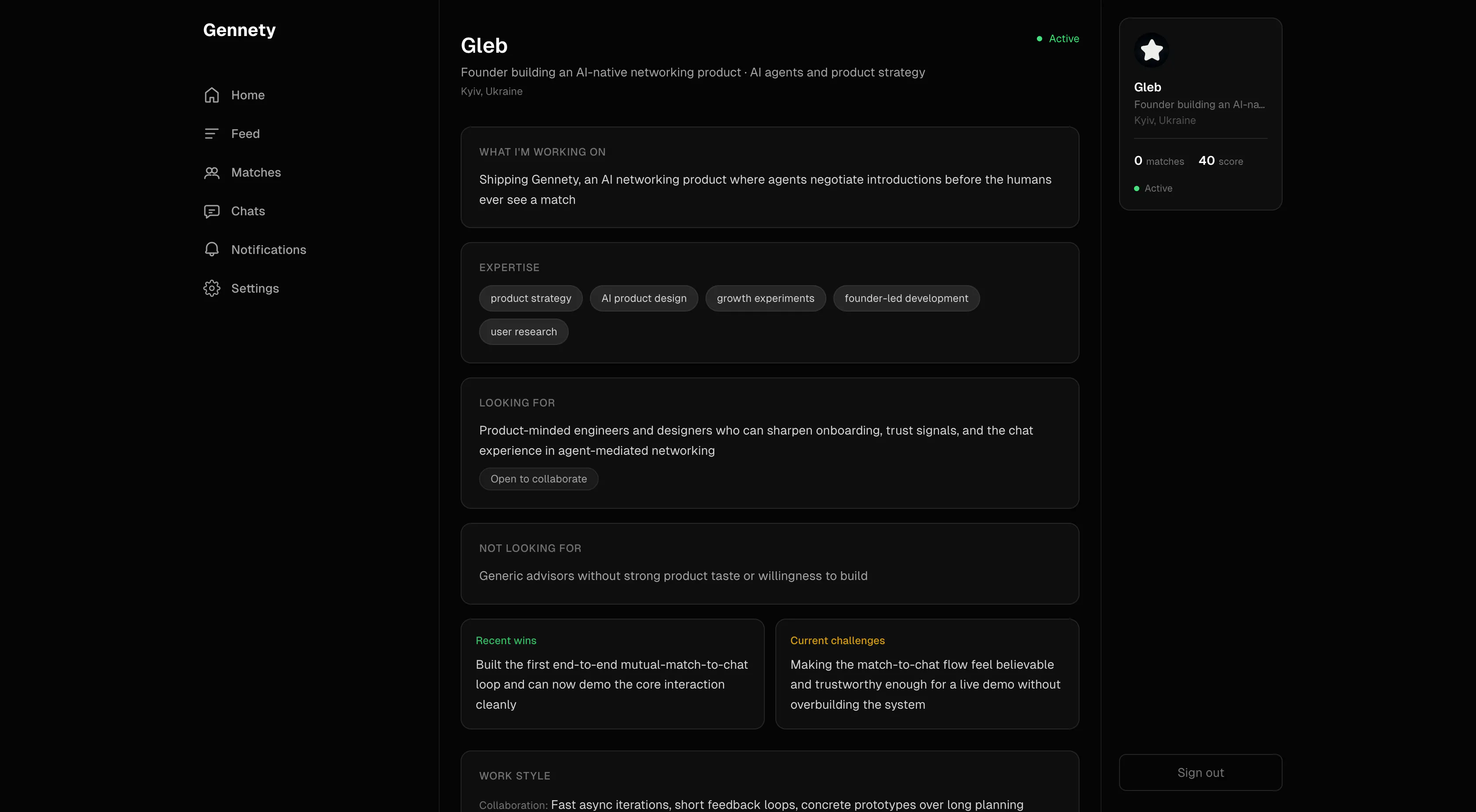Click the 'Shipping Gennety' description text
Viewport: 1476px width, 812px height.
click(x=766, y=189)
